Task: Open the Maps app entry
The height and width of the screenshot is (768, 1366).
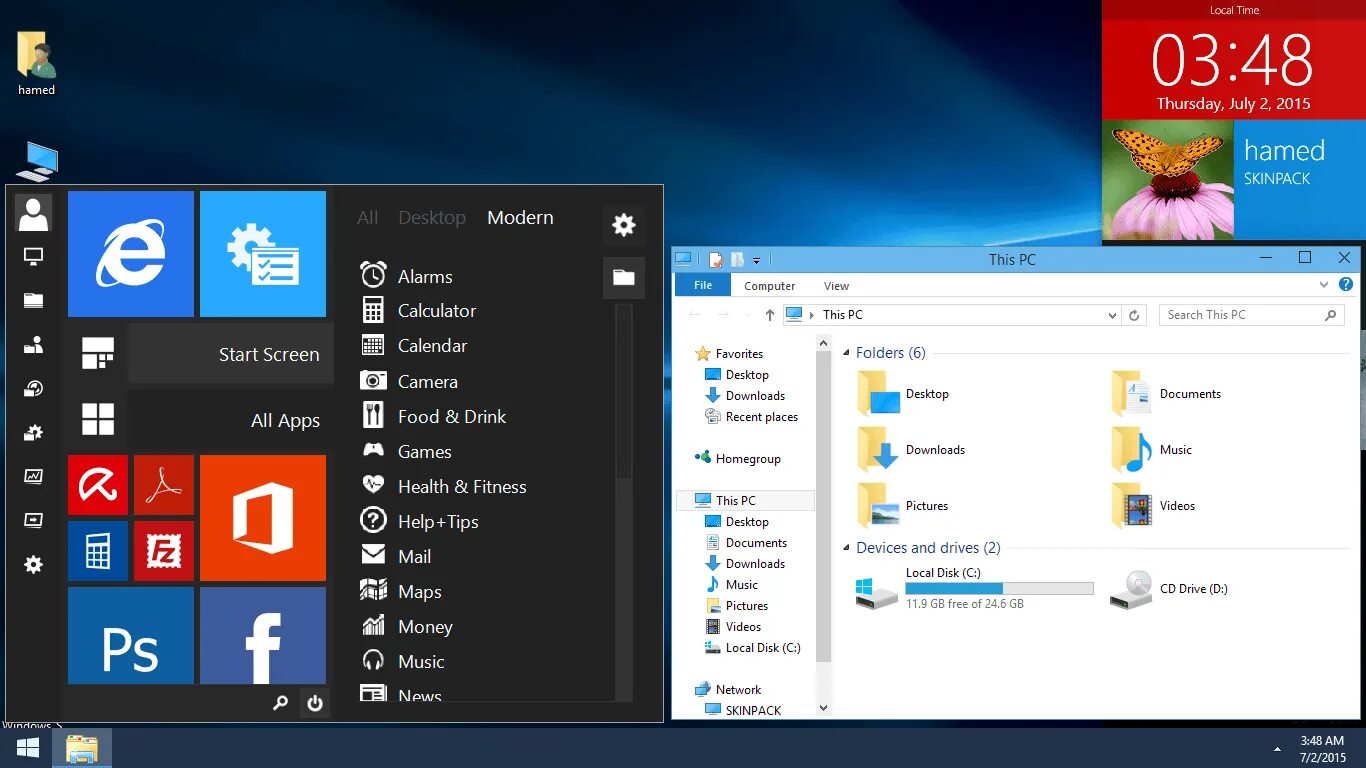Action: 401,591
